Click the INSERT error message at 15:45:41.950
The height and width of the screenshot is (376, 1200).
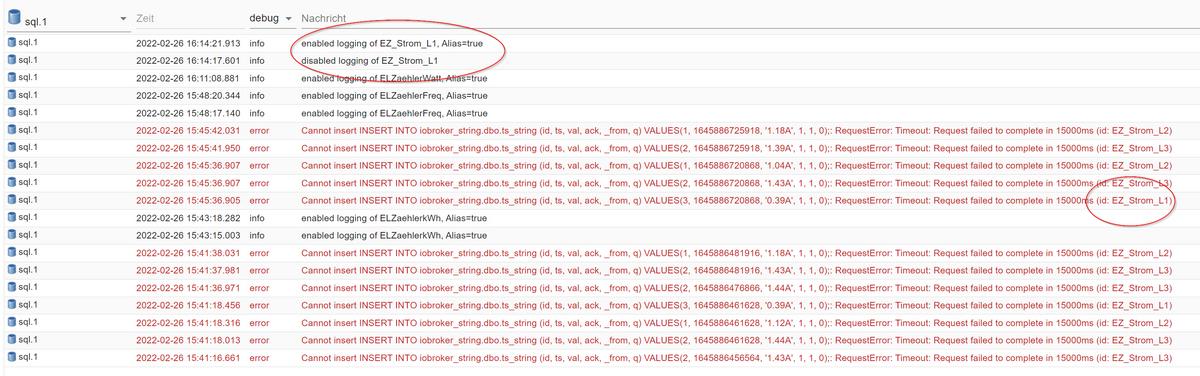pos(737,148)
